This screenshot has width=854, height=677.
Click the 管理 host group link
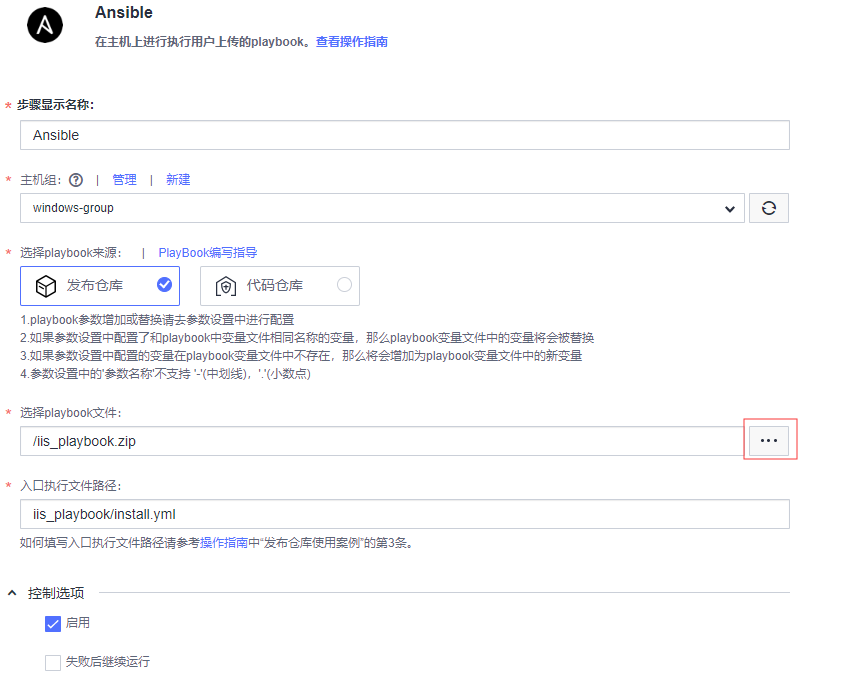(124, 180)
